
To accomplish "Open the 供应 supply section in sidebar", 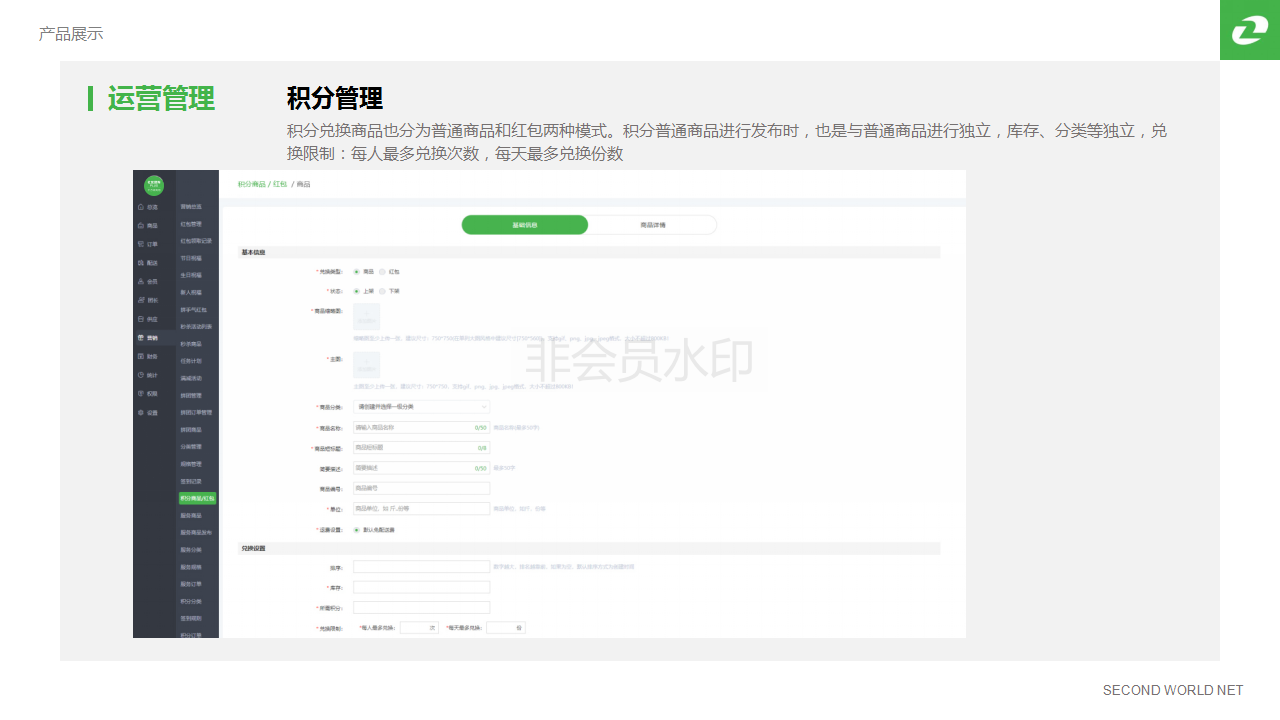I will [x=148, y=319].
